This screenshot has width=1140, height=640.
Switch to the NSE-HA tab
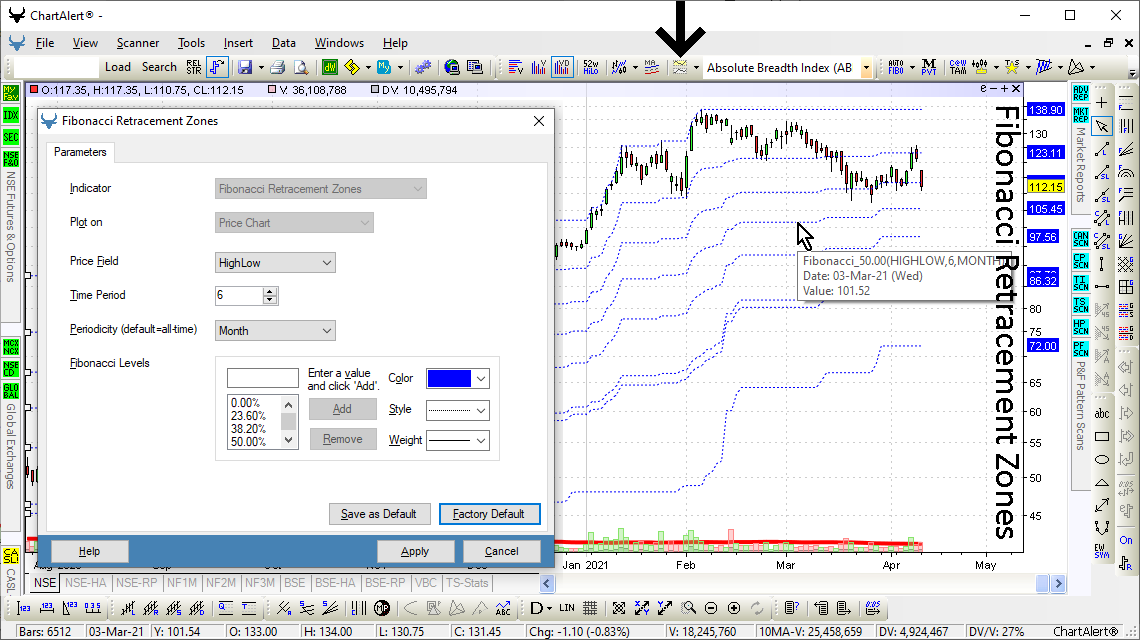tap(86, 583)
